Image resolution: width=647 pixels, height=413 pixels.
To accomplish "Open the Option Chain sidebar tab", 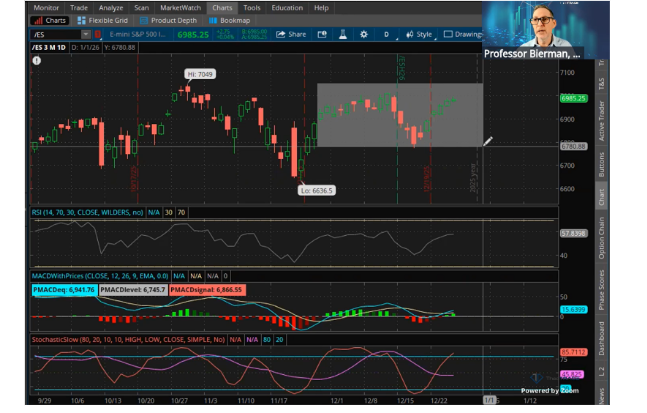I will [x=601, y=238].
